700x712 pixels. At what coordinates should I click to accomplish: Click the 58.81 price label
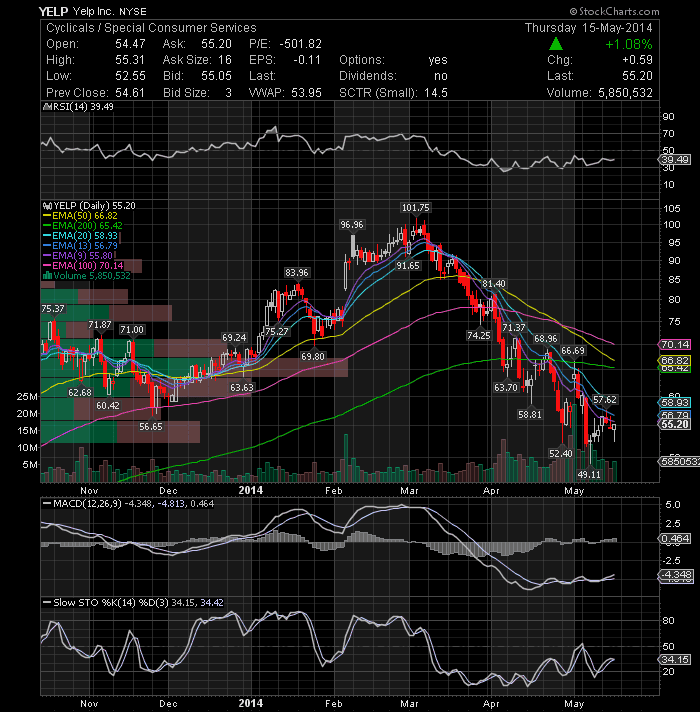point(530,415)
